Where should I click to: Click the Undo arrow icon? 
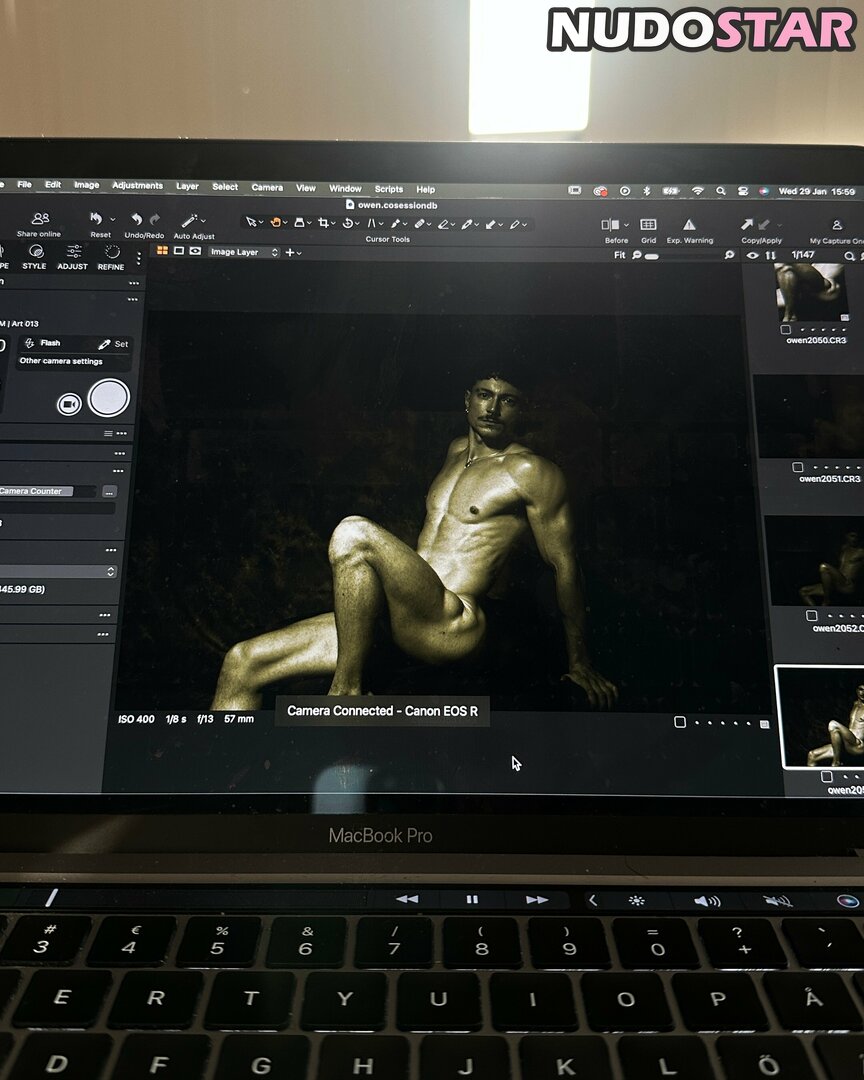point(136,219)
